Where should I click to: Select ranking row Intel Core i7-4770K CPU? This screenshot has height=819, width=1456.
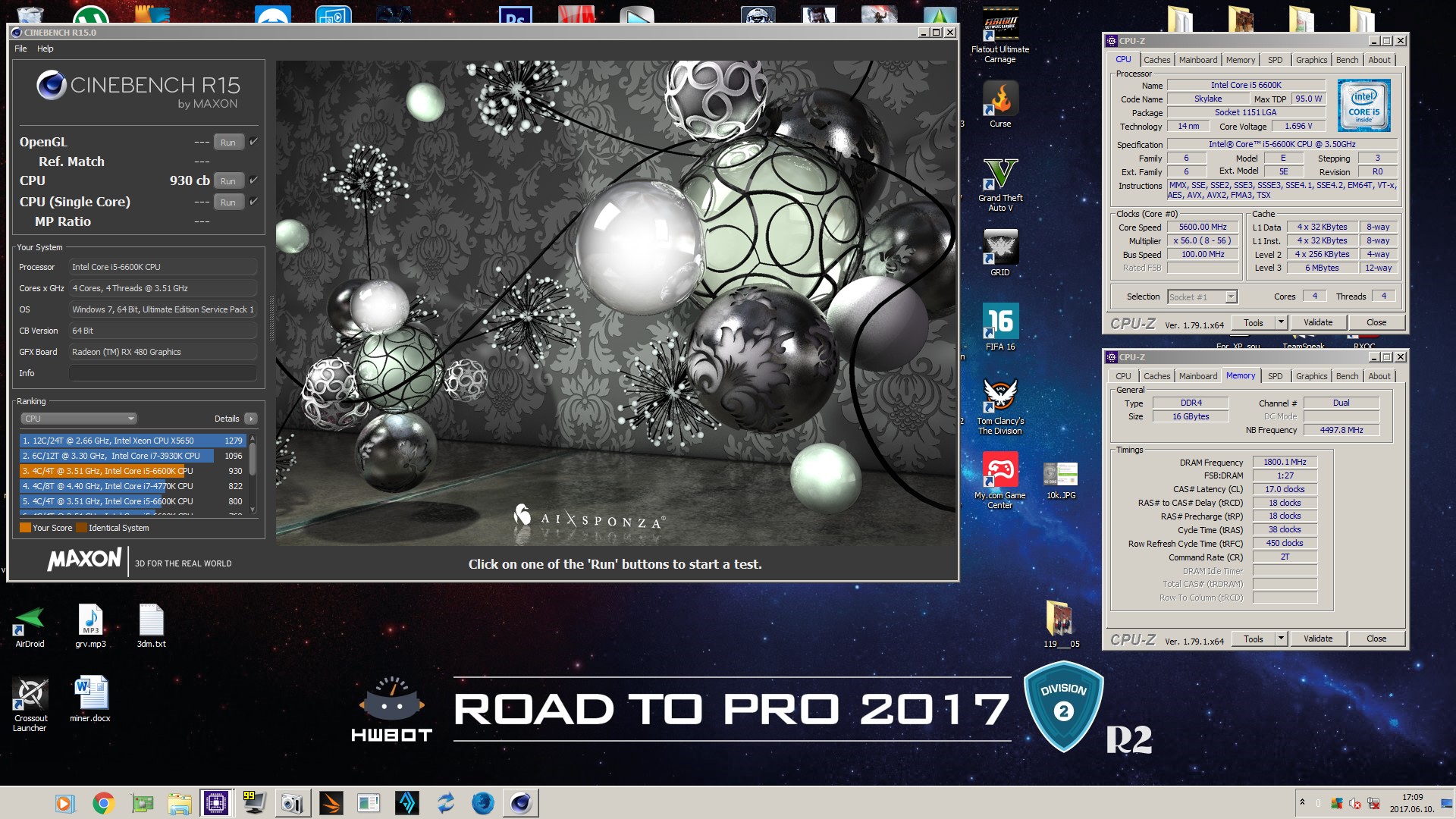(133, 486)
